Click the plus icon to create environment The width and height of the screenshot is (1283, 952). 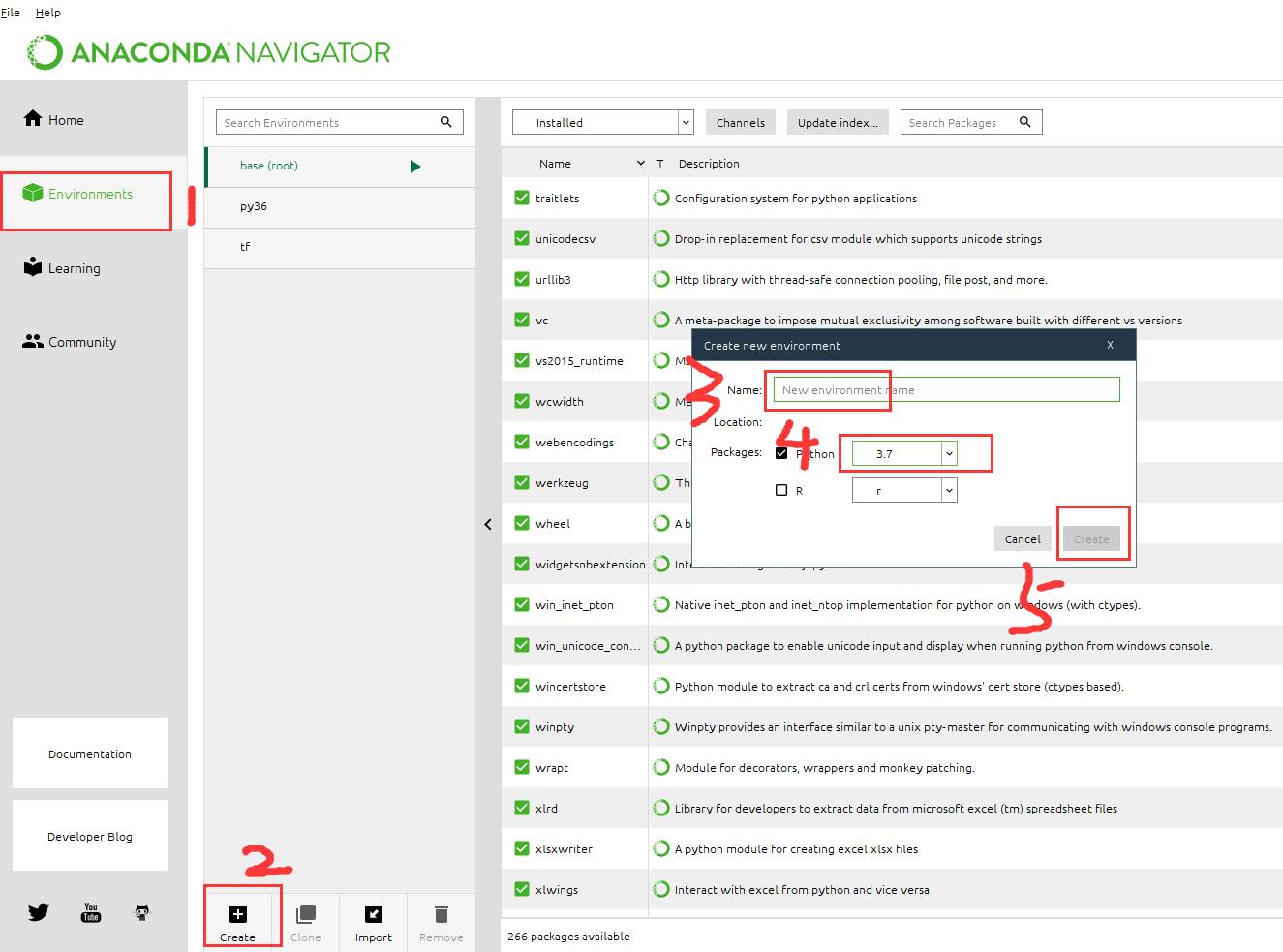tap(238, 914)
